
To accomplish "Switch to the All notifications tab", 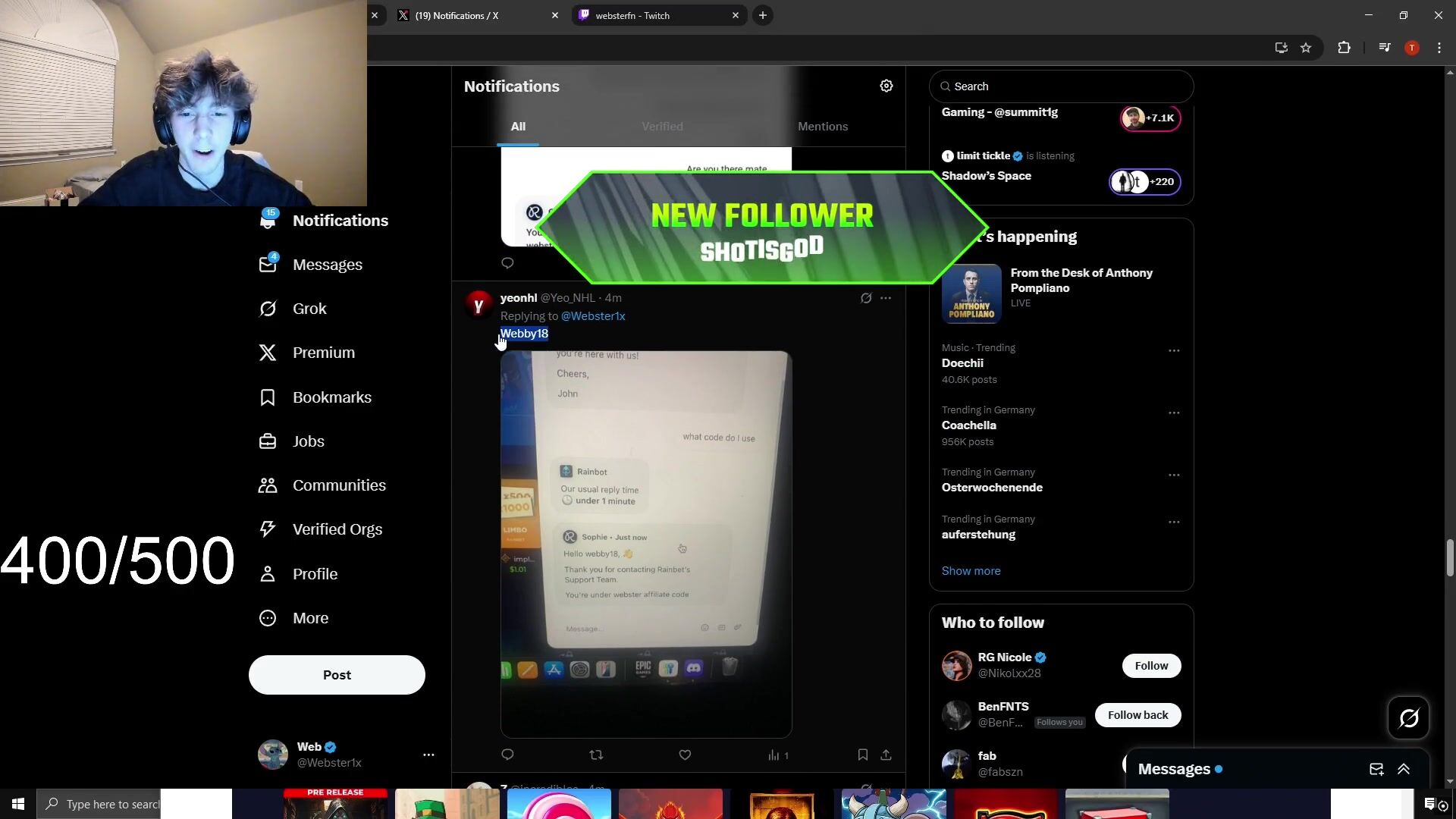I will 518,127.
